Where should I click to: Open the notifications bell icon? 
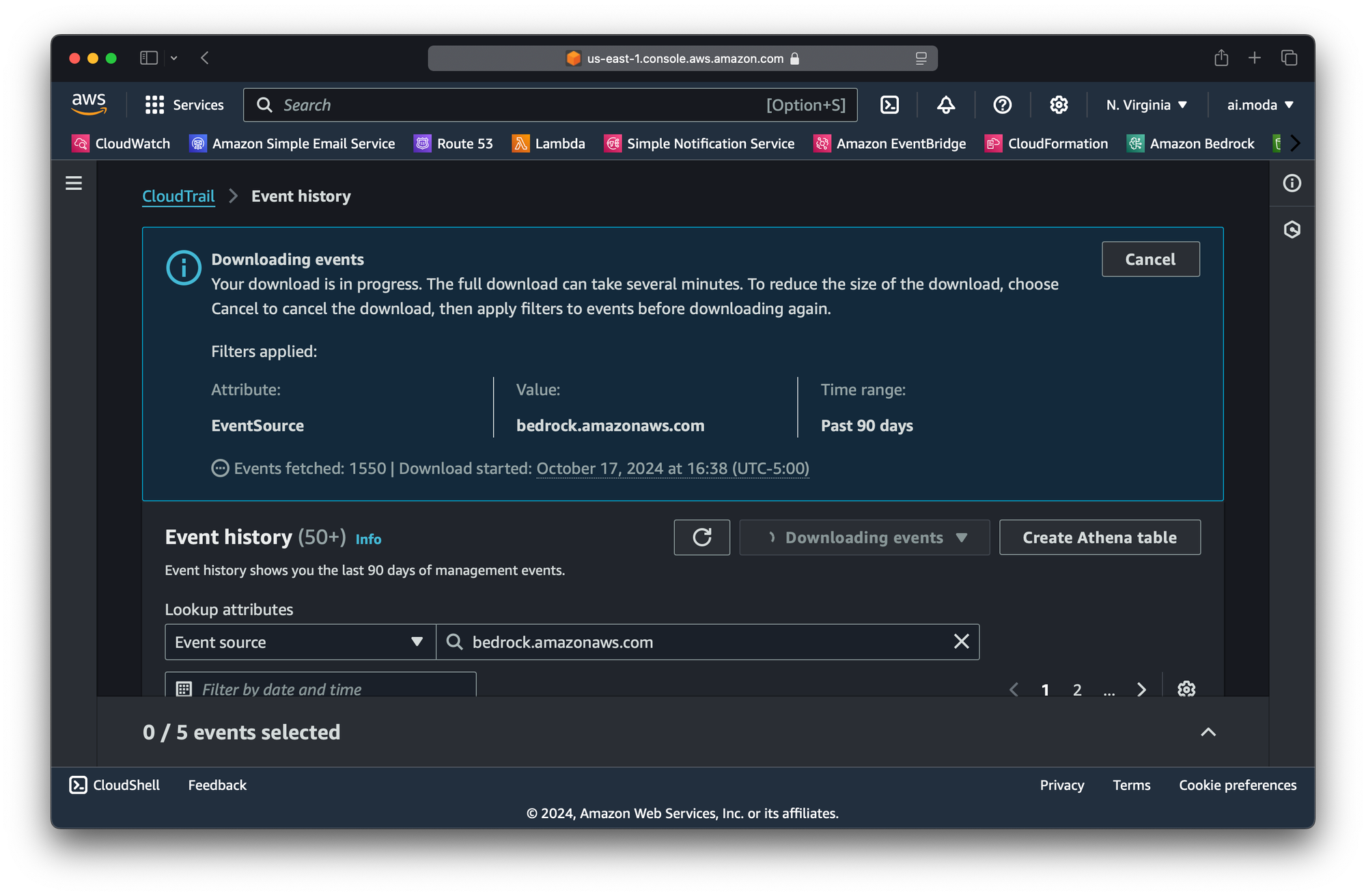coord(946,104)
